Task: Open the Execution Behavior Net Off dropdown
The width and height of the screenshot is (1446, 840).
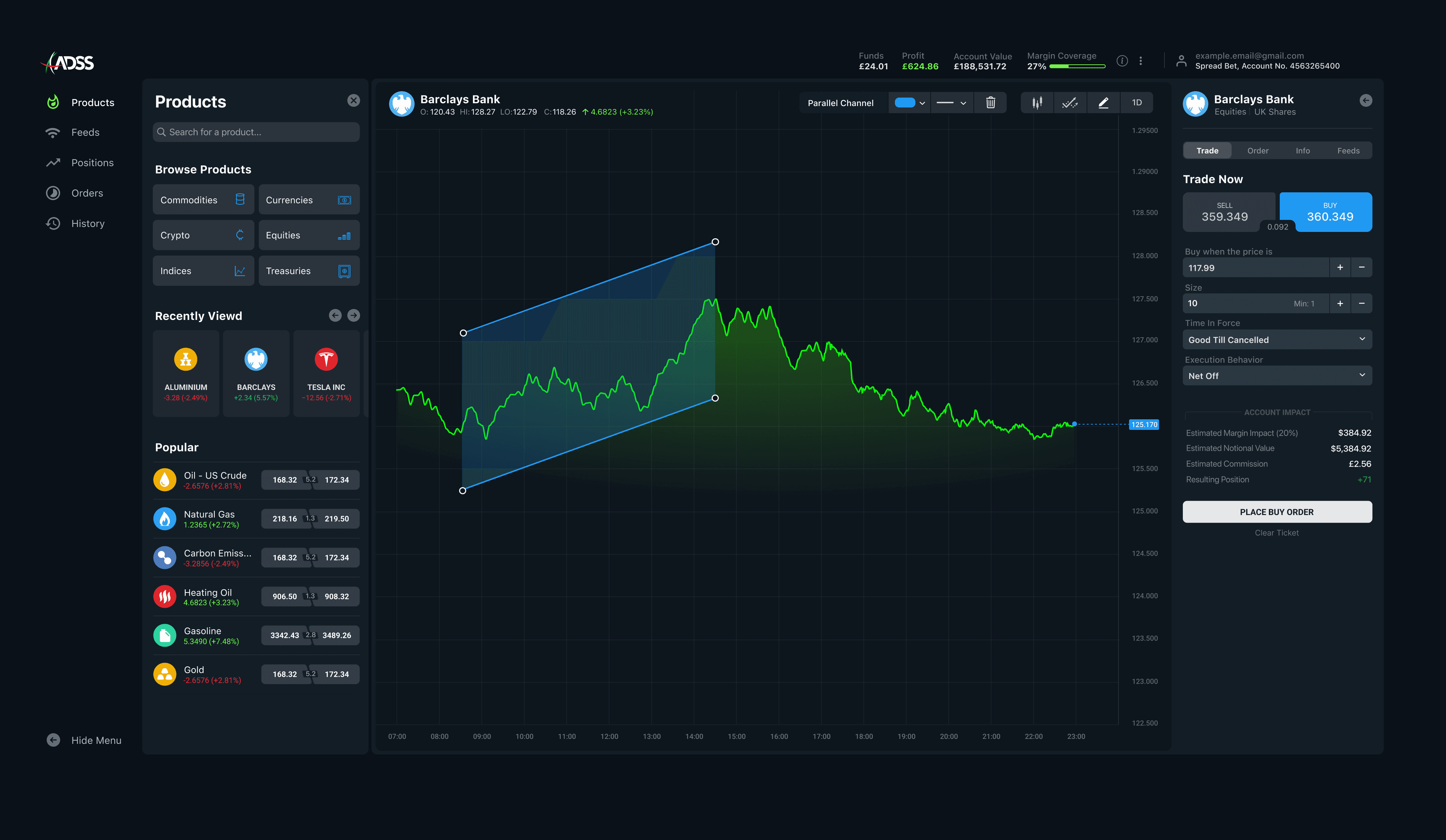Action: pyautogui.click(x=1277, y=375)
